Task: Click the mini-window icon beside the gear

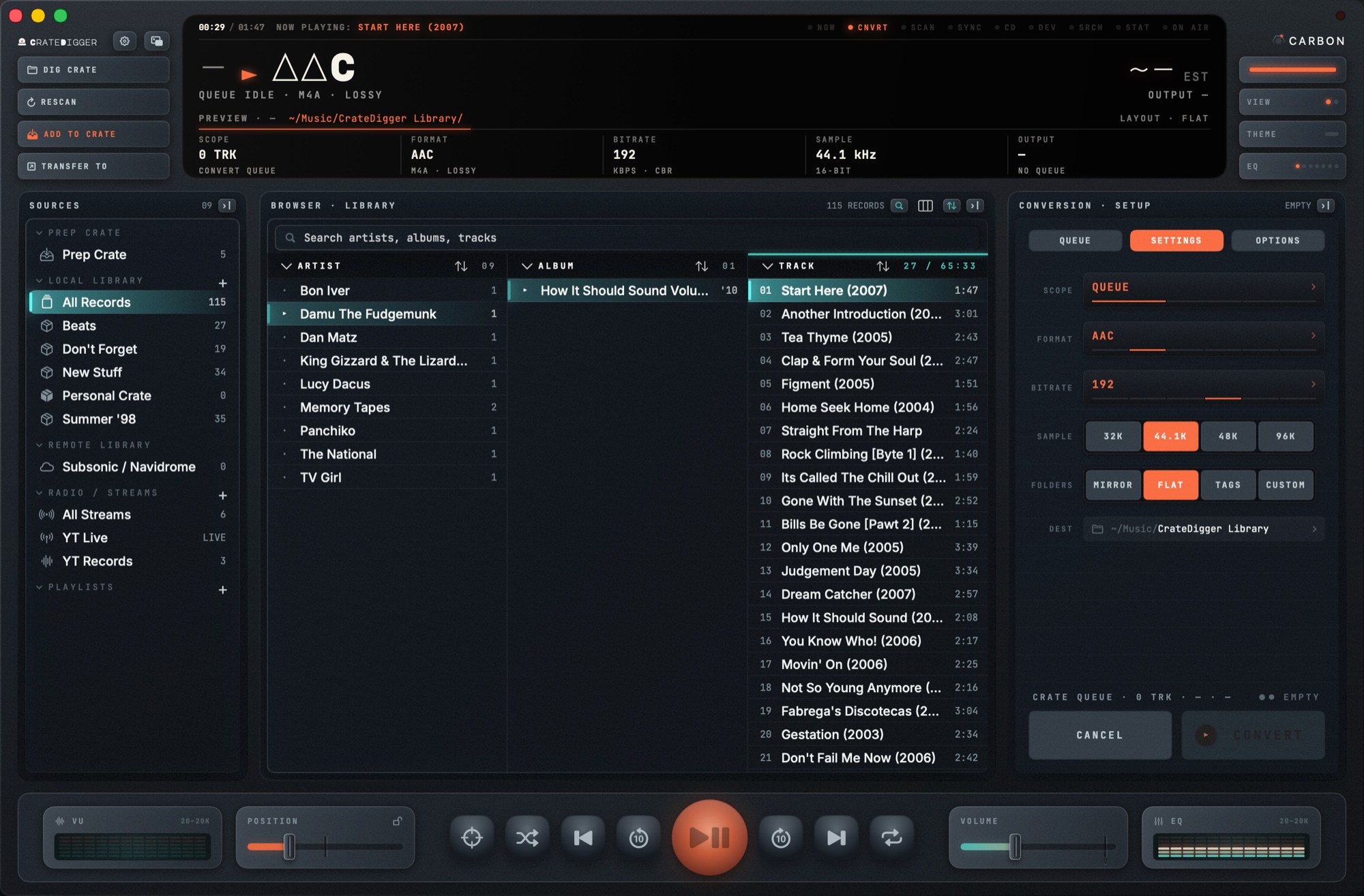Action: pyautogui.click(x=157, y=41)
